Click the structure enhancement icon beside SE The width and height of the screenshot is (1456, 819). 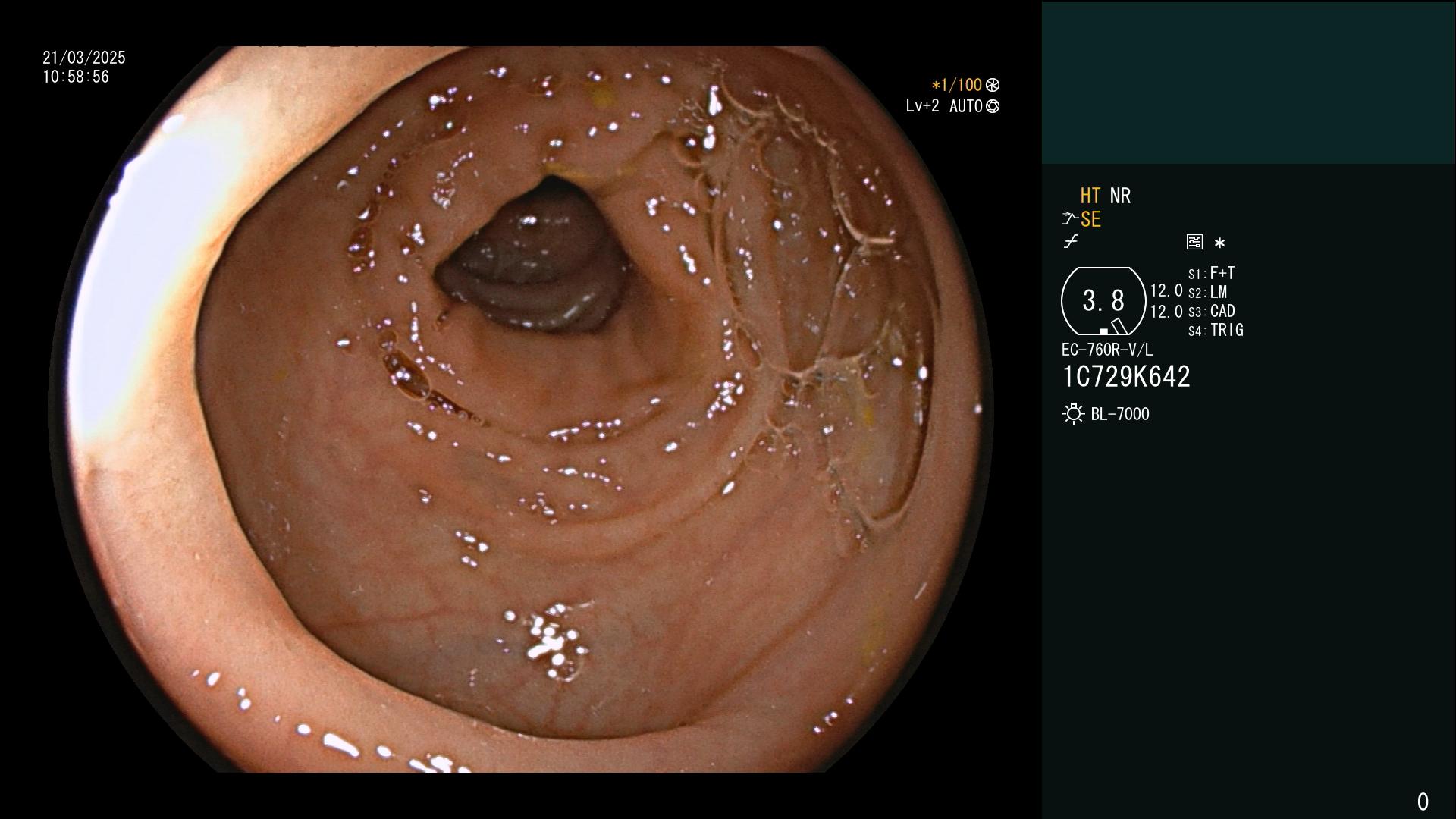(x=1070, y=219)
